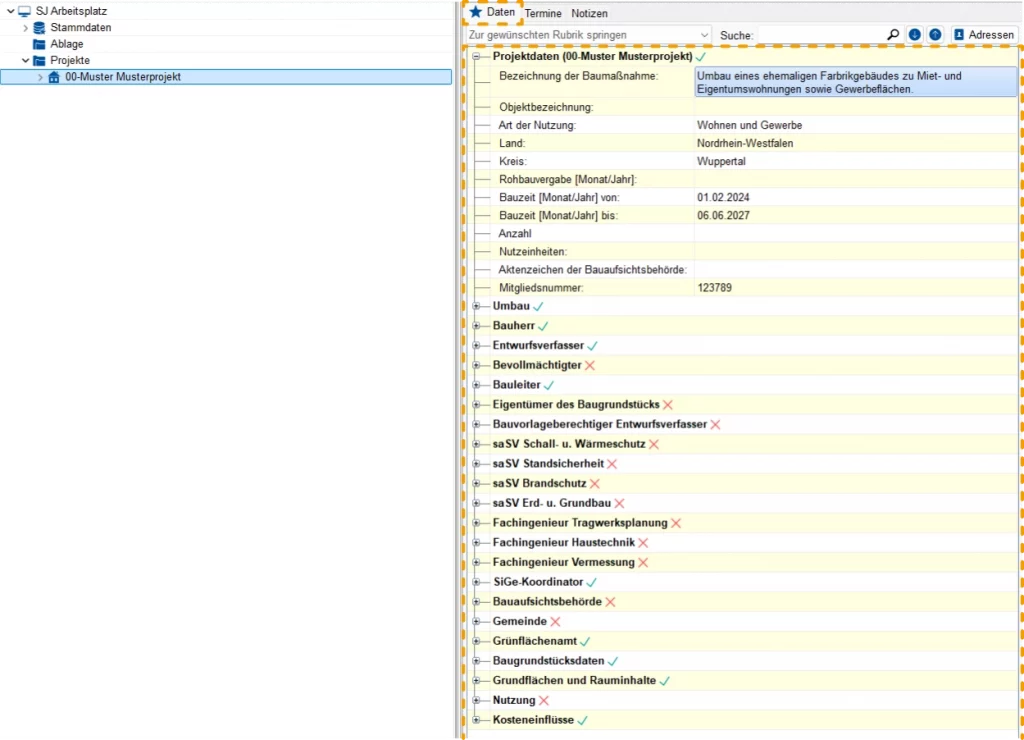This screenshot has width=1024, height=740.
Task: Click the blue up-arrow previous result icon
Action: 935,35
